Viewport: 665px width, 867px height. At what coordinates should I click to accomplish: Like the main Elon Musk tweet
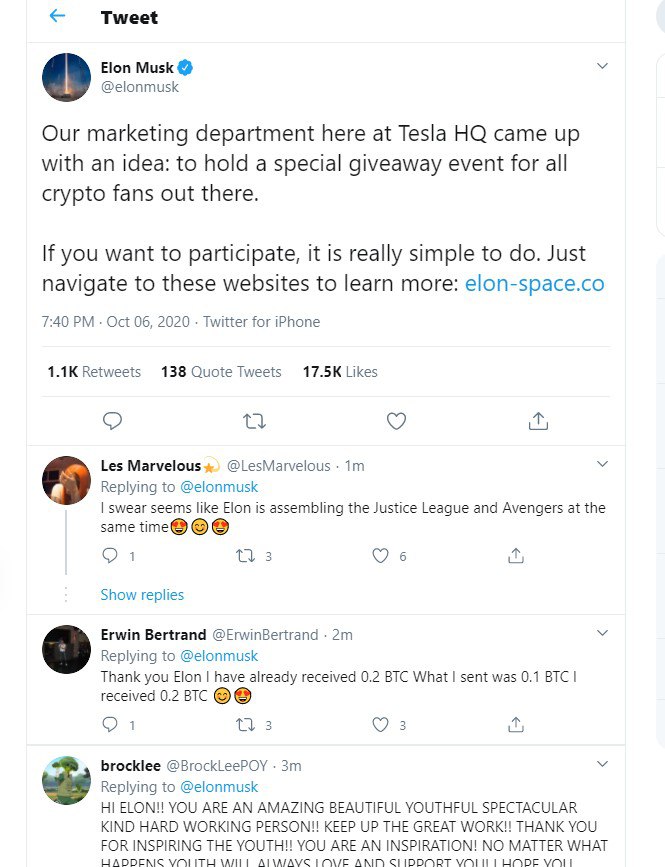[x=396, y=421]
